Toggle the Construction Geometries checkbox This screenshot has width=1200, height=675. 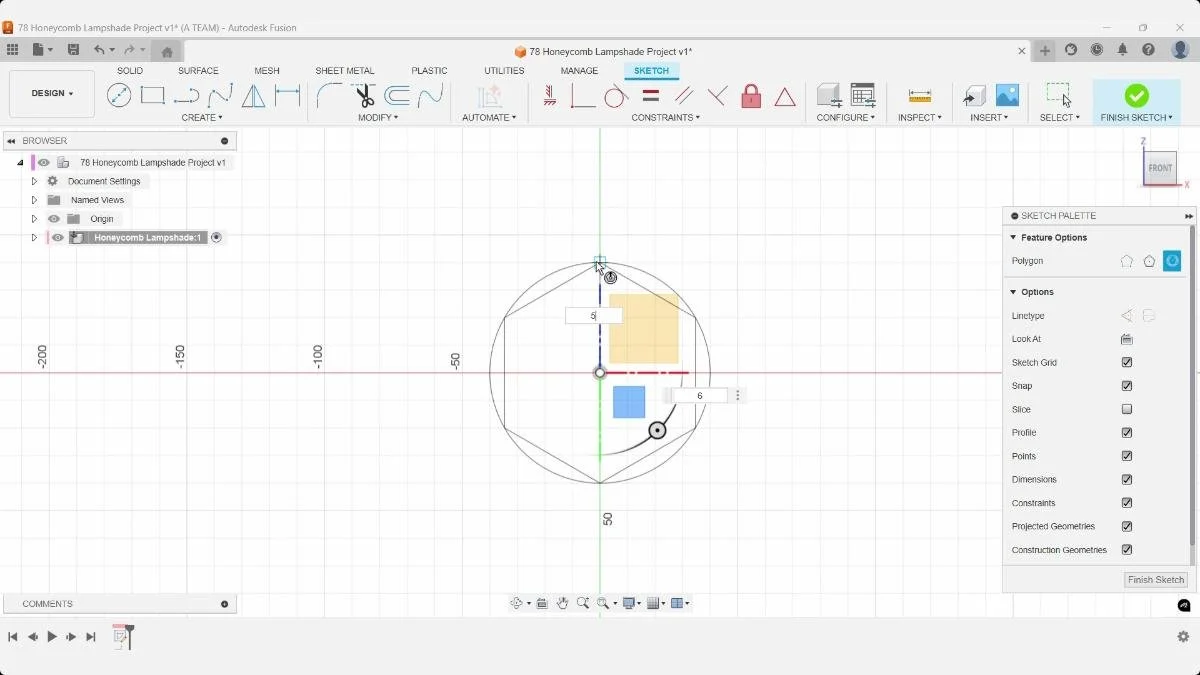point(1127,550)
